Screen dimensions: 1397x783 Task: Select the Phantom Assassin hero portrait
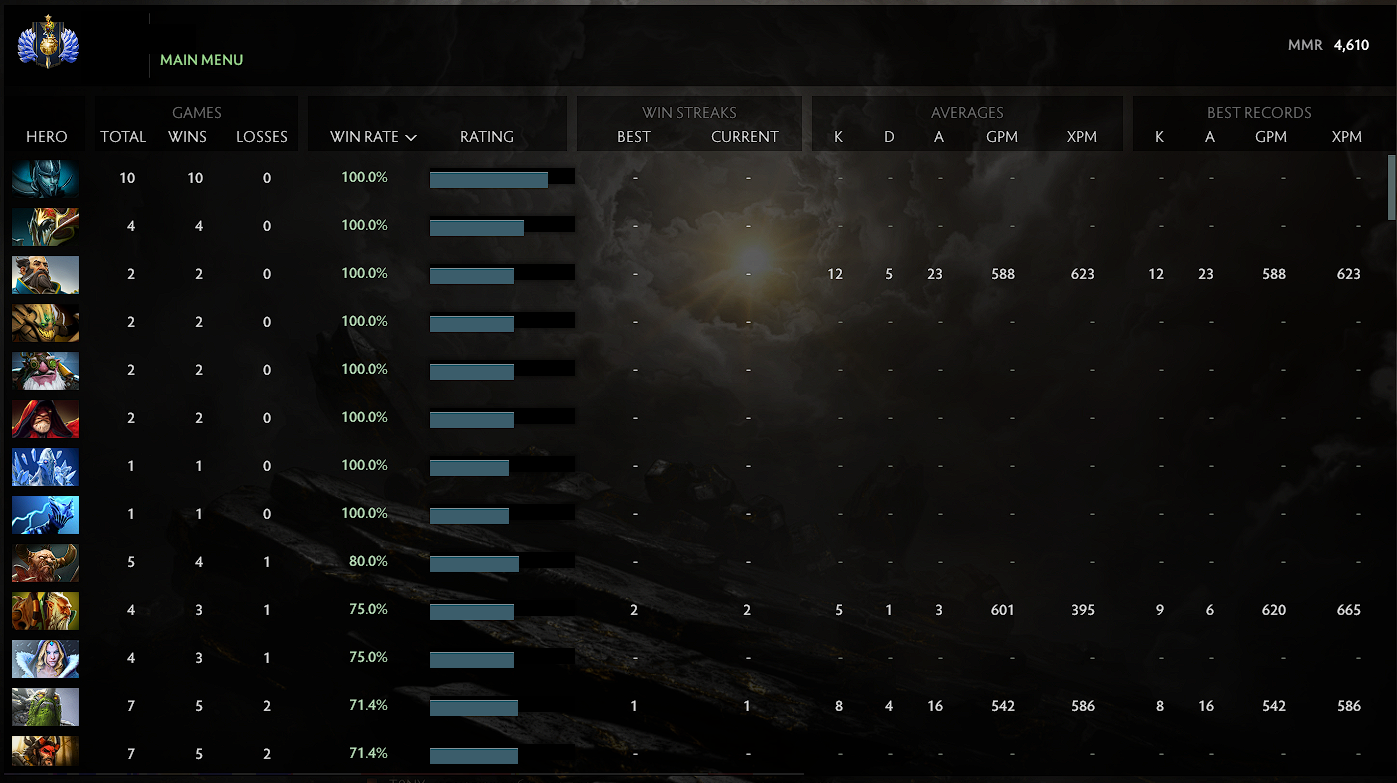[x=45, y=178]
